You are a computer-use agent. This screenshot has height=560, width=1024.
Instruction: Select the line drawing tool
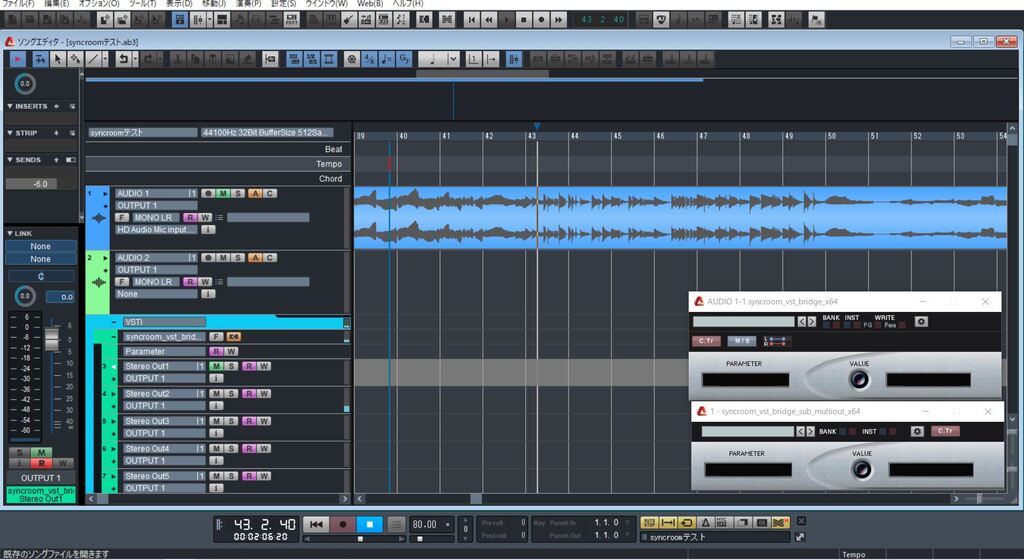[94, 59]
